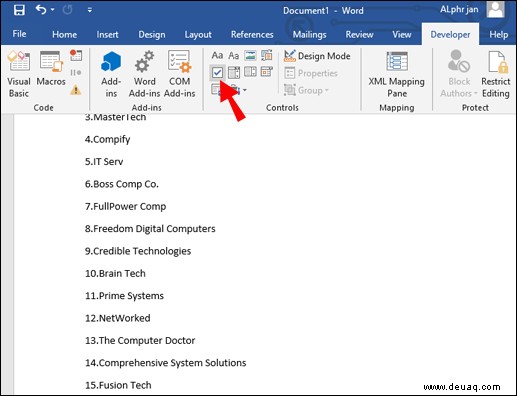Insert a Drop-Down List content control
This screenshot has height=396, width=517.
250,72
